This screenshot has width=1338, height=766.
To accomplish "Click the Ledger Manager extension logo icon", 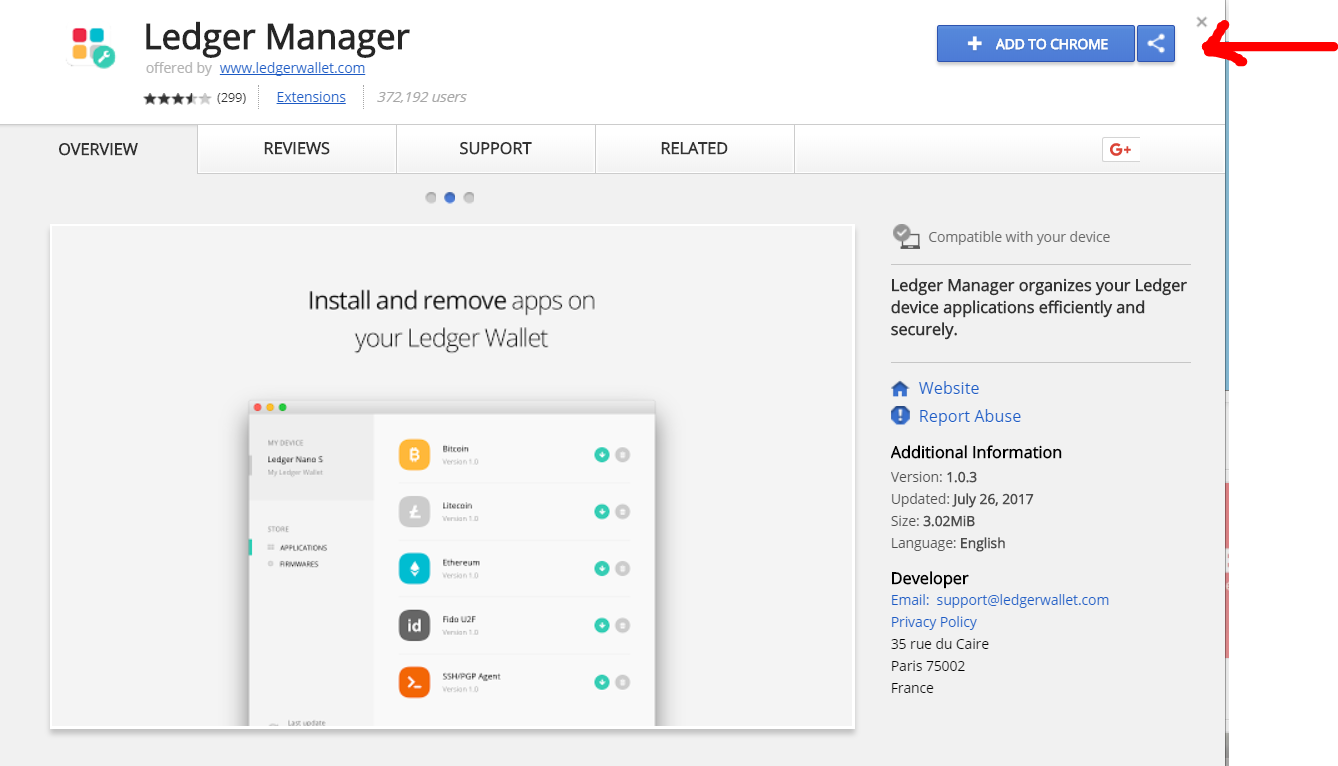I will [x=93, y=47].
